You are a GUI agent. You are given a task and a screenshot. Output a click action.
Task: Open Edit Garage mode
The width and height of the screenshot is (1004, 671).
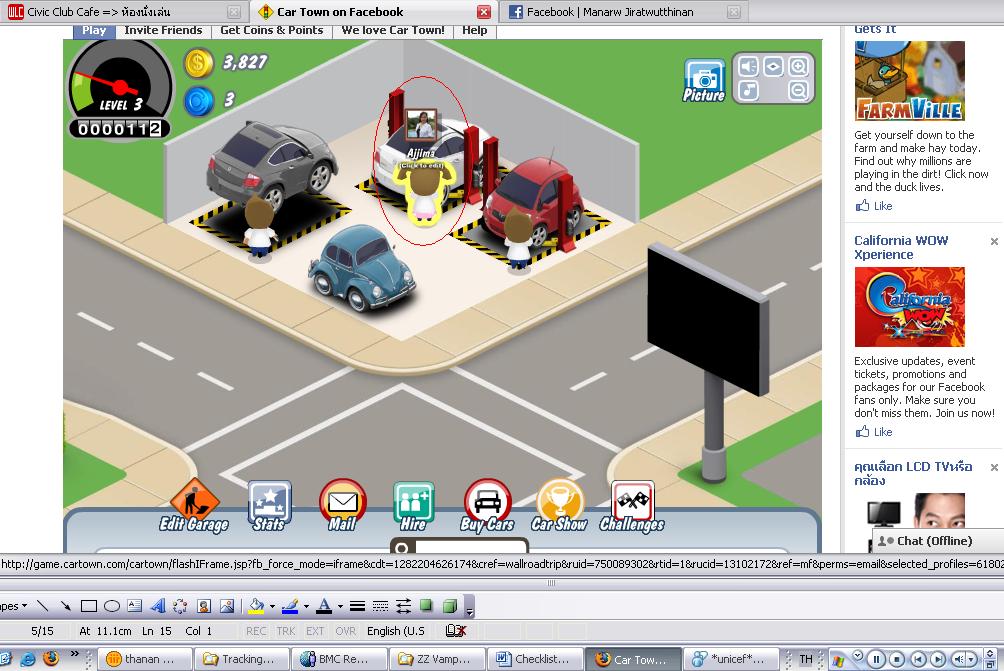(194, 505)
